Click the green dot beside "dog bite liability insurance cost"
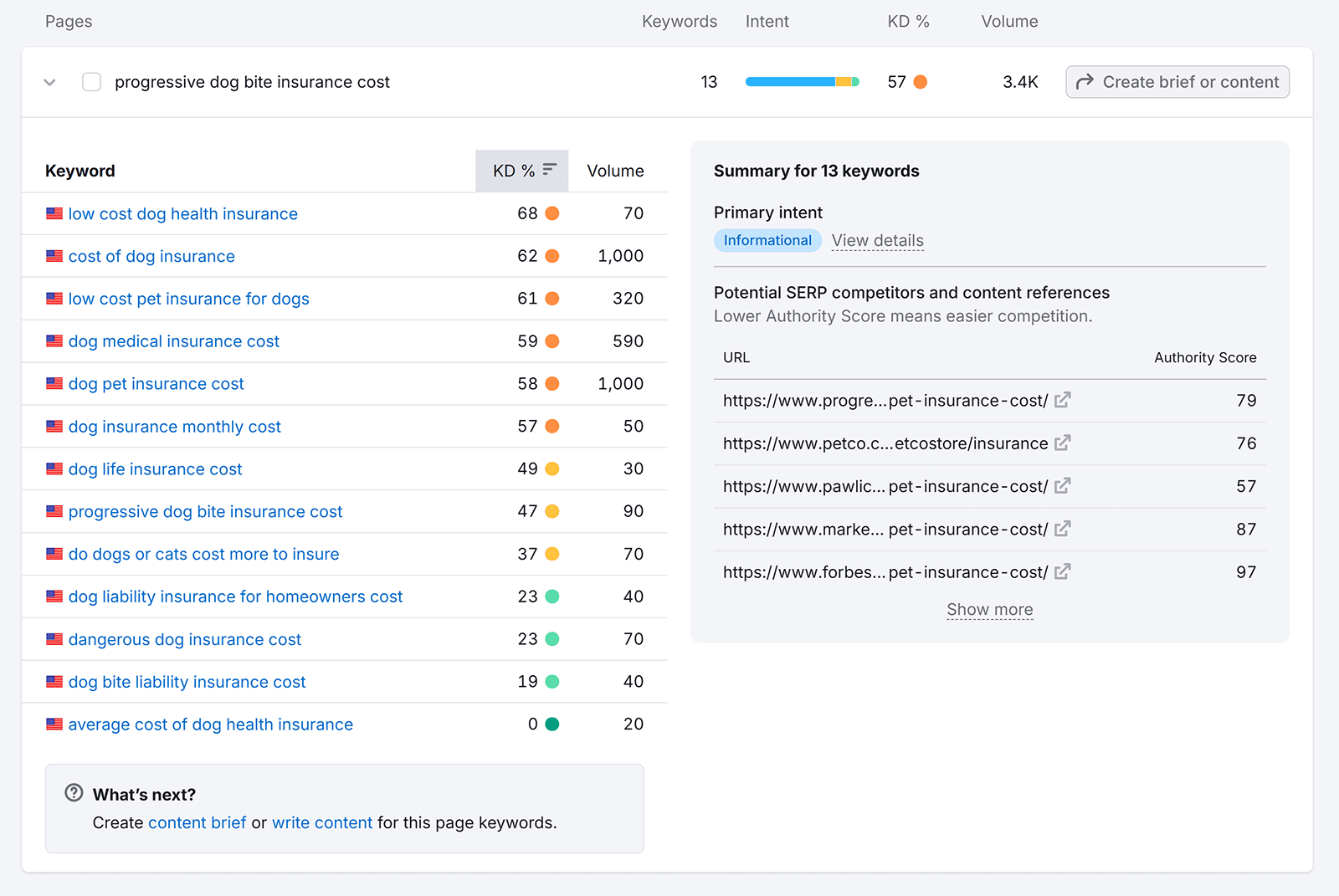Screen dimensions: 1339x896 tap(551, 681)
